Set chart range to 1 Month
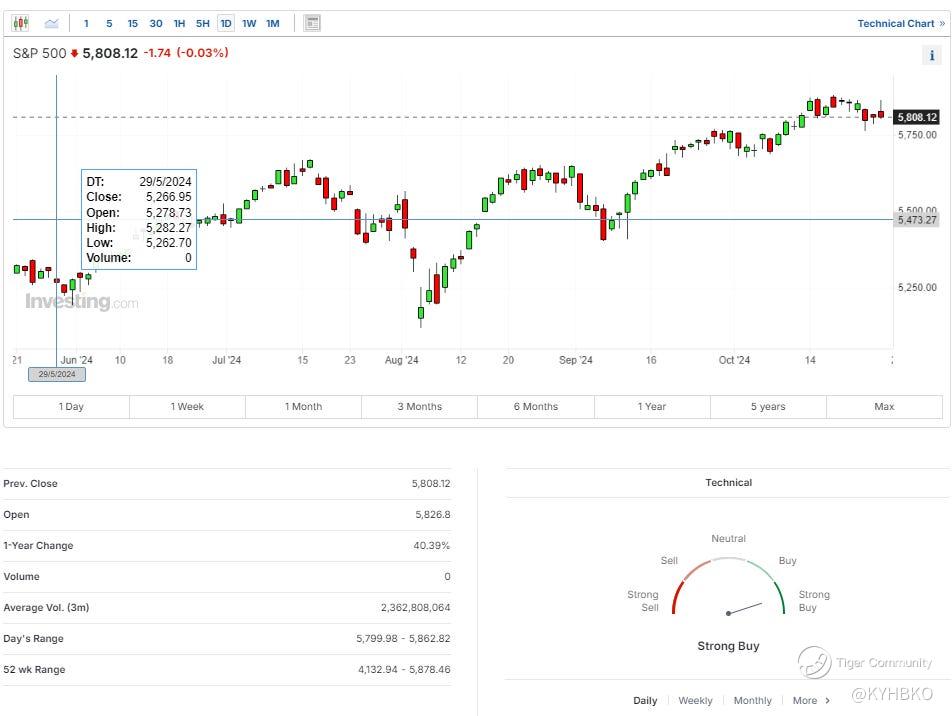 pyautogui.click(x=304, y=407)
